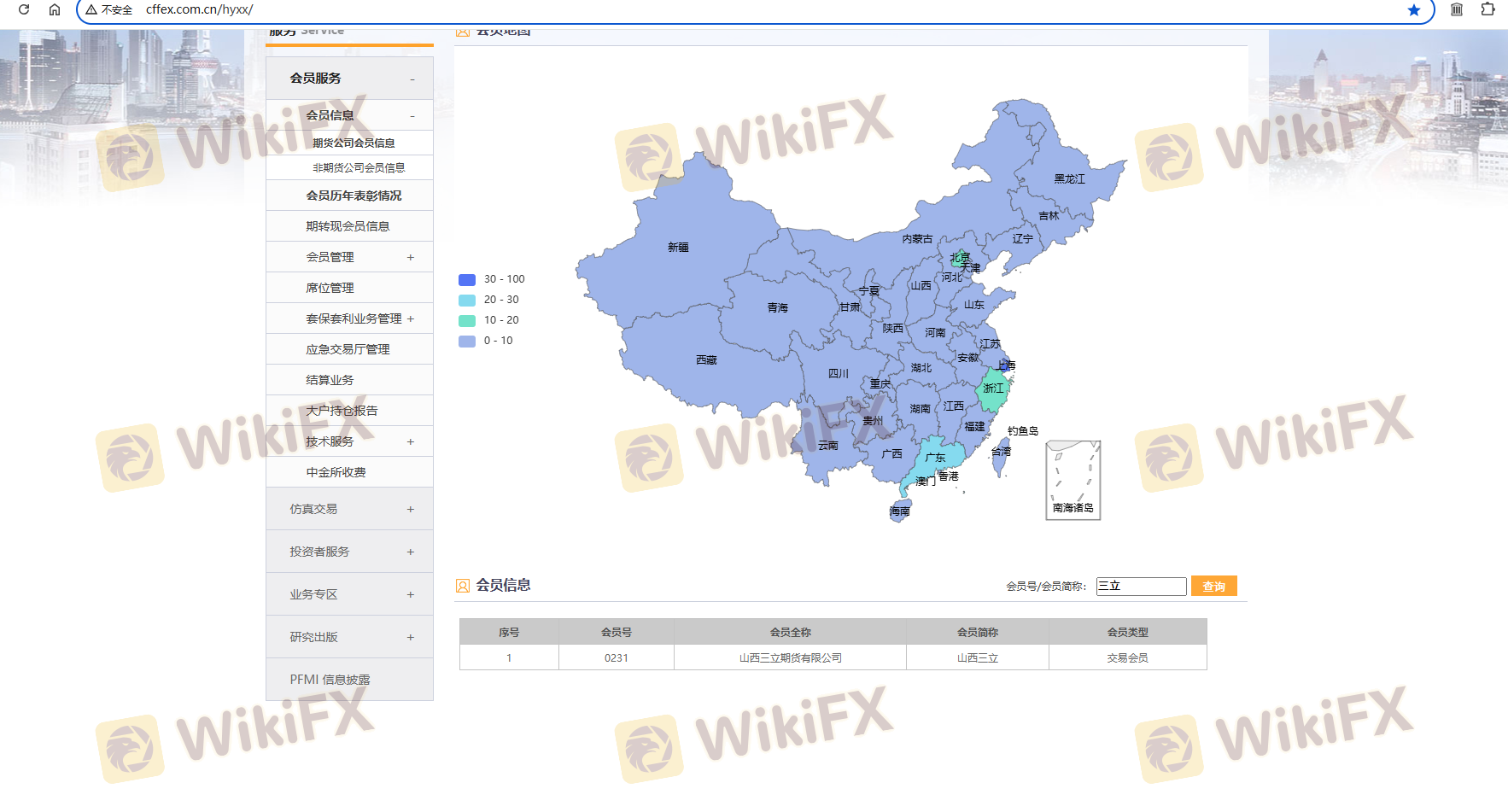The image size is (1508, 812).
Task: Open the browser home page icon
Action: 55,9
